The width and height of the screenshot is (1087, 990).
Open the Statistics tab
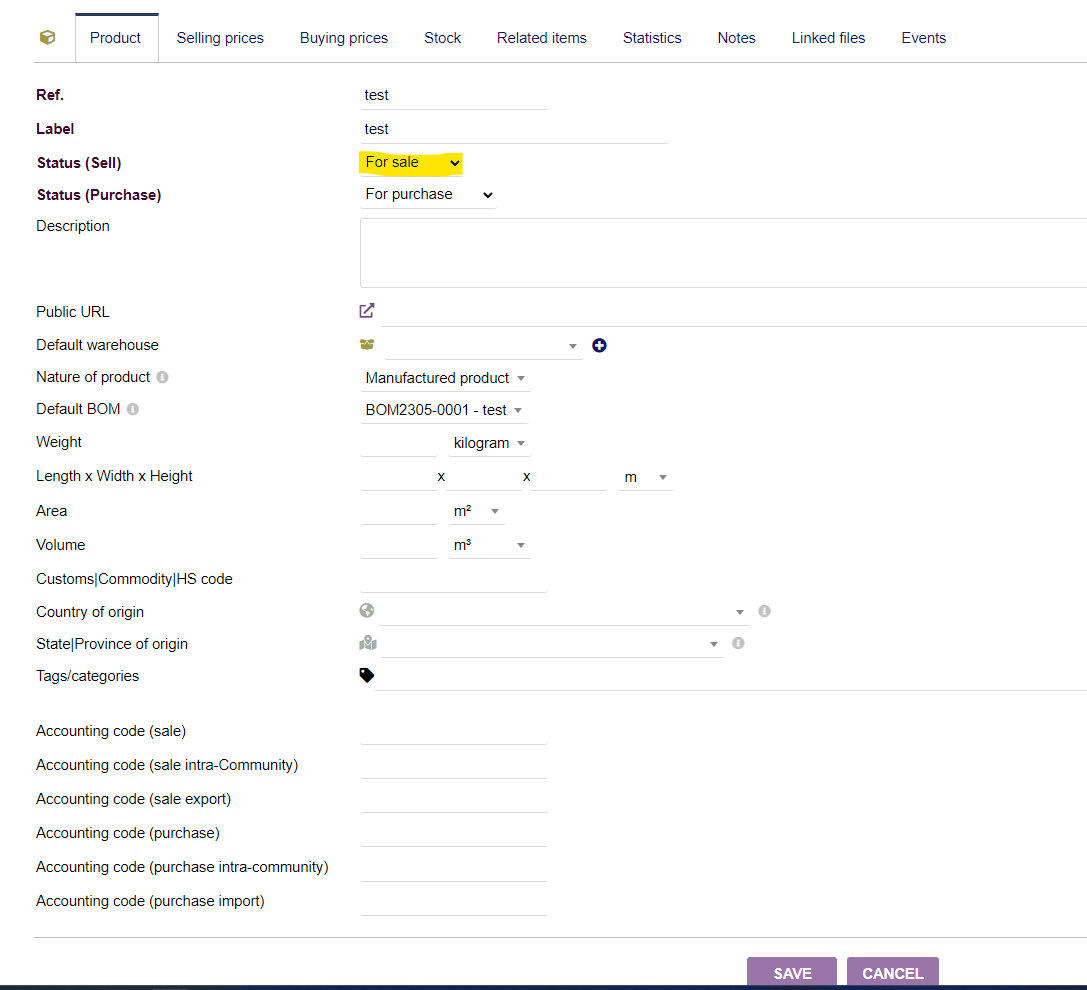(652, 38)
